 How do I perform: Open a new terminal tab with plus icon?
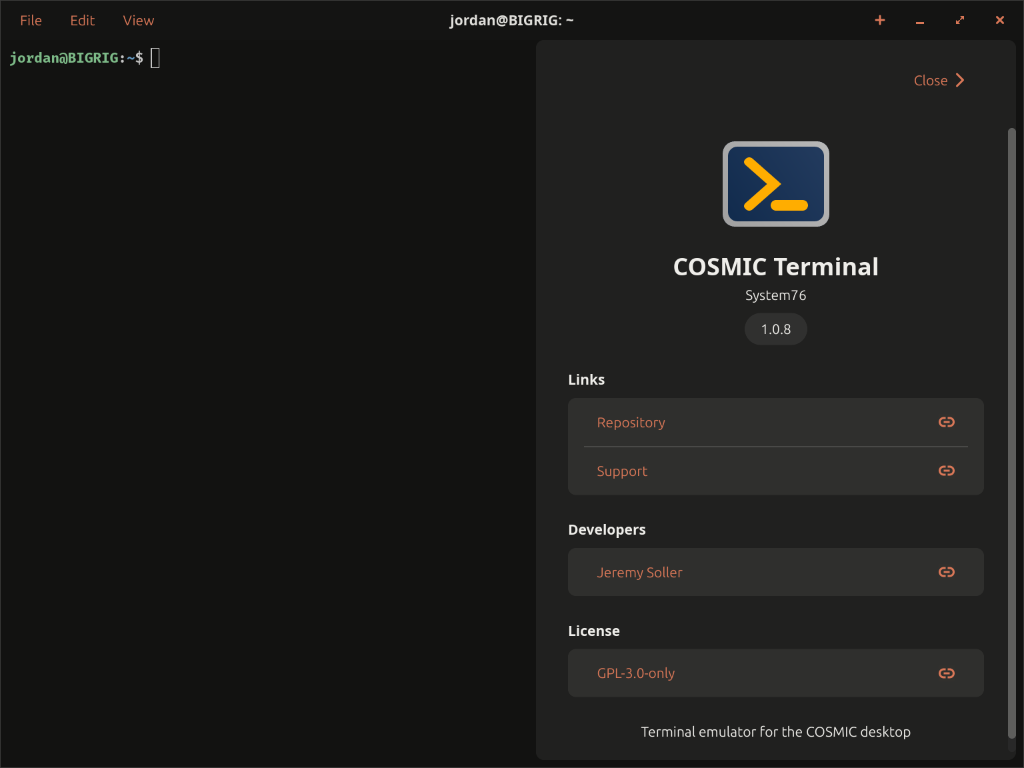click(x=880, y=20)
